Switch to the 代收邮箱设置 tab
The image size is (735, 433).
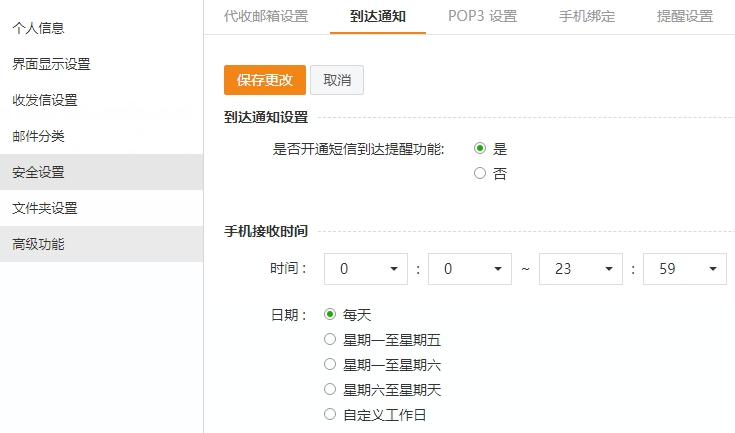(265, 16)
